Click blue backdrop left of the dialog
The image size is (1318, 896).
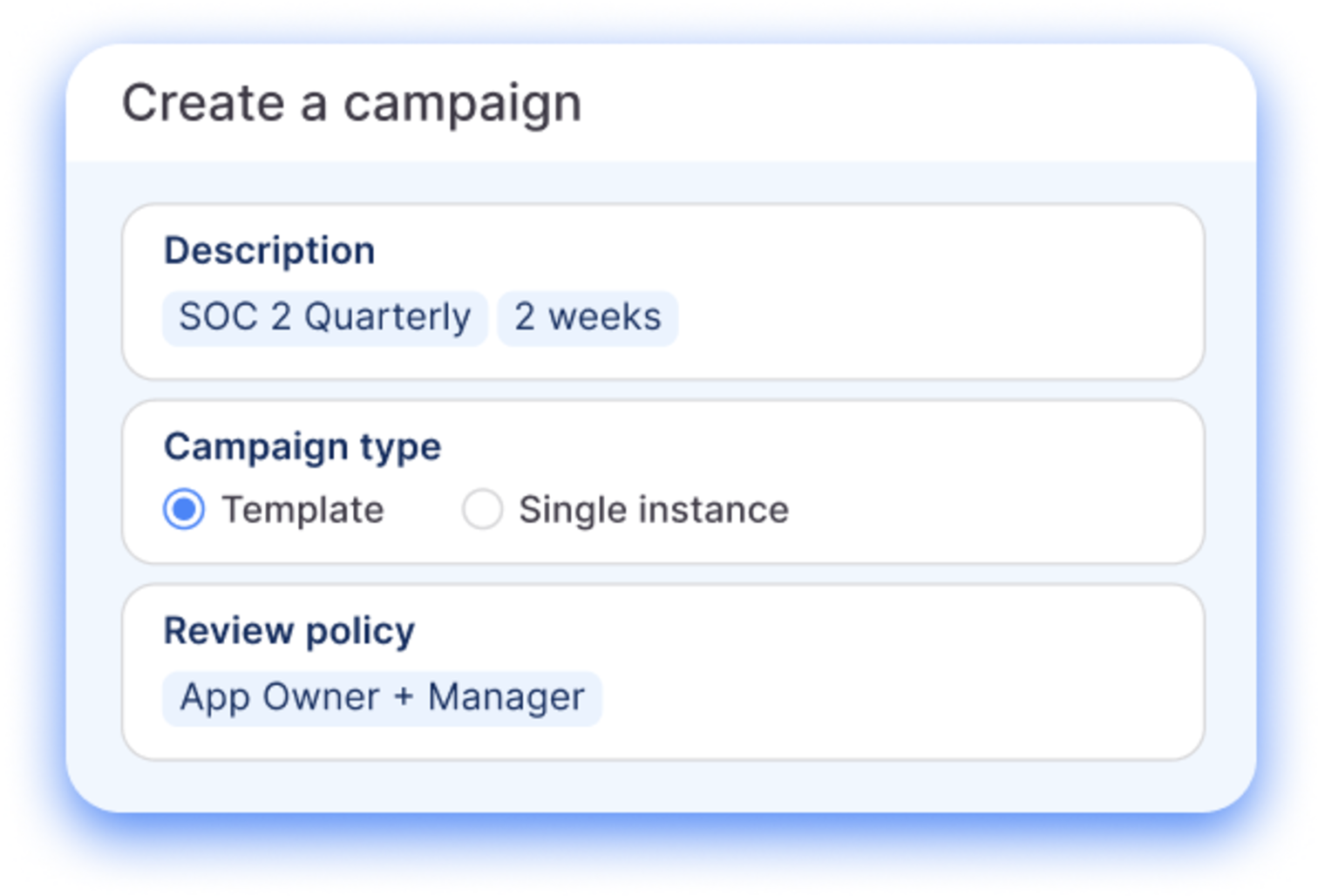tap(35, 436)
